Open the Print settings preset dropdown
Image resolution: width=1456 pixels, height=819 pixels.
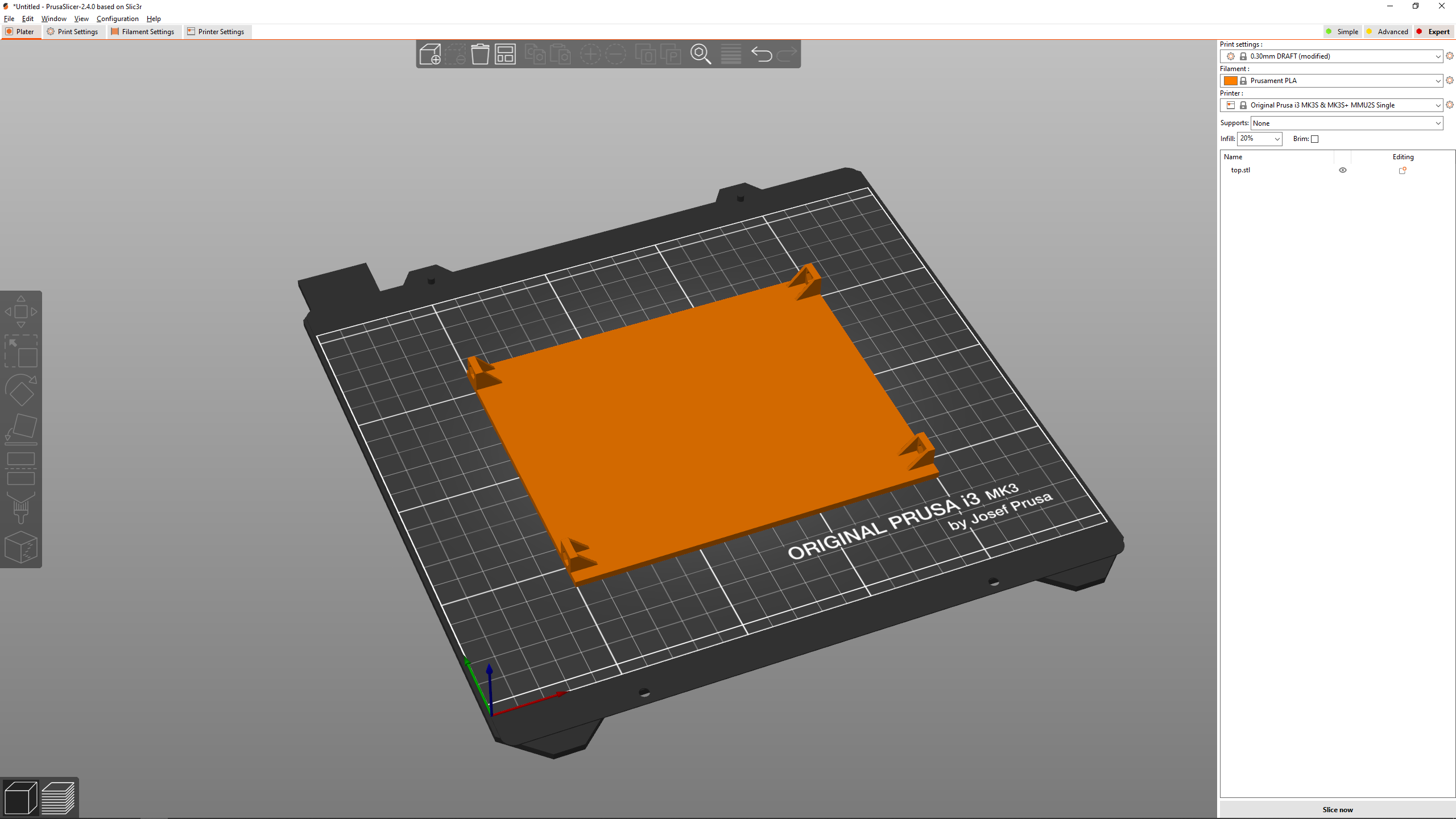tap(1437, 56)
